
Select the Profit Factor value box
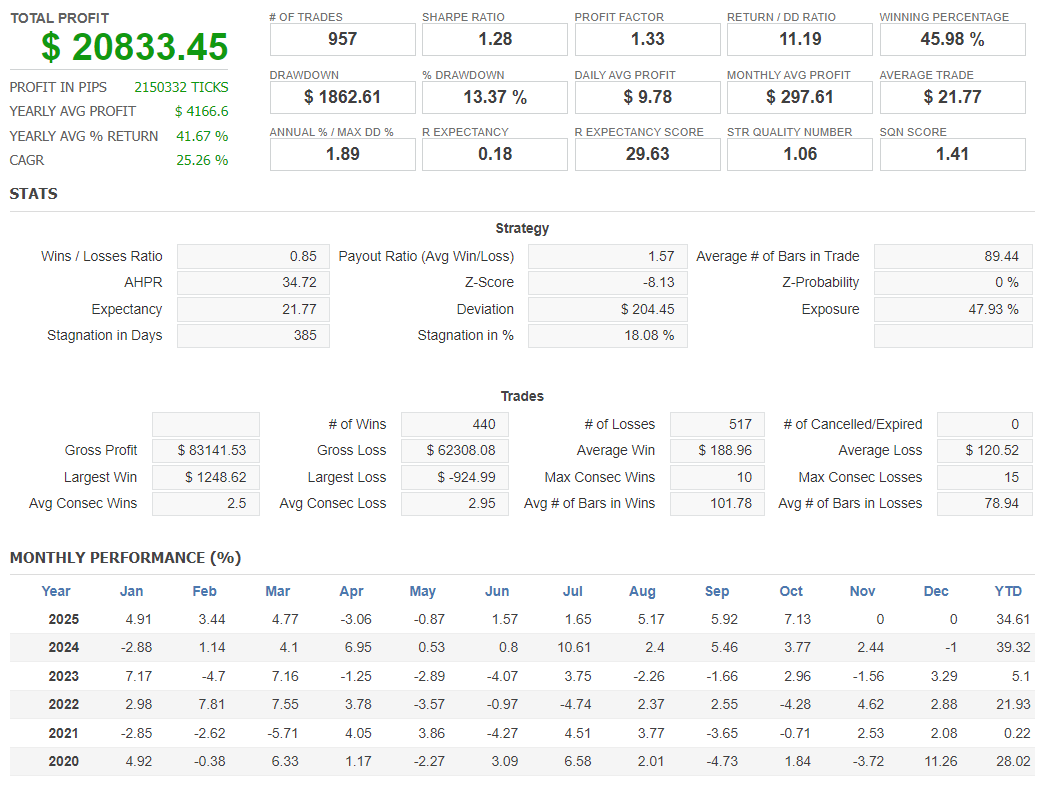(x=647, y=40)
